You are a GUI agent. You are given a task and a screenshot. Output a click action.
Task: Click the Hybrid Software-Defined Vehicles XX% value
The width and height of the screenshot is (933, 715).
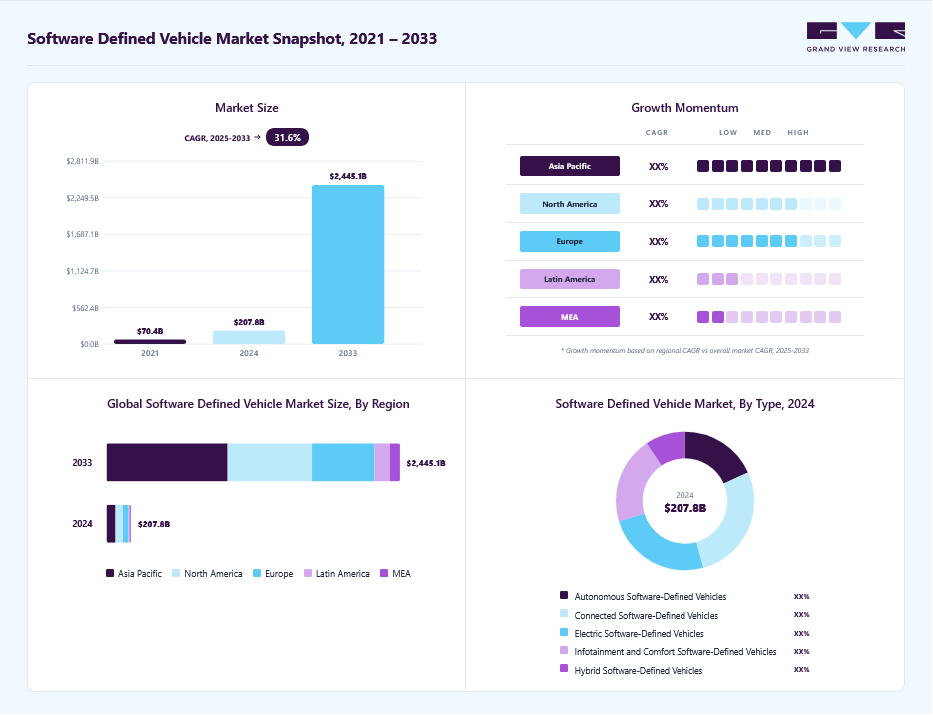pyautogui.click(x=801, y=669)
